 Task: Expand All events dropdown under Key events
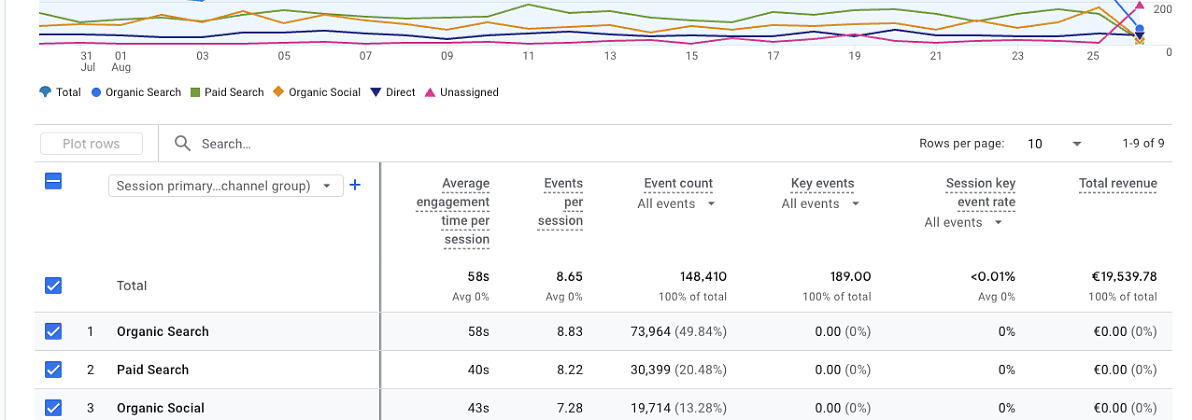[x=821, y=204]
